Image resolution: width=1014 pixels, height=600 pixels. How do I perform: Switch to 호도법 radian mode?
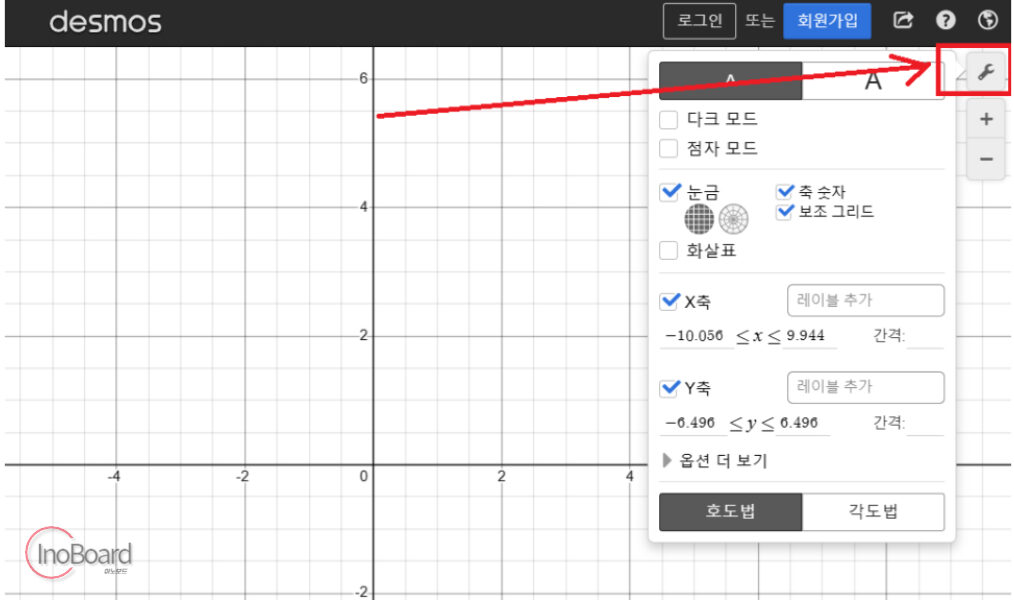coord(730,512)
